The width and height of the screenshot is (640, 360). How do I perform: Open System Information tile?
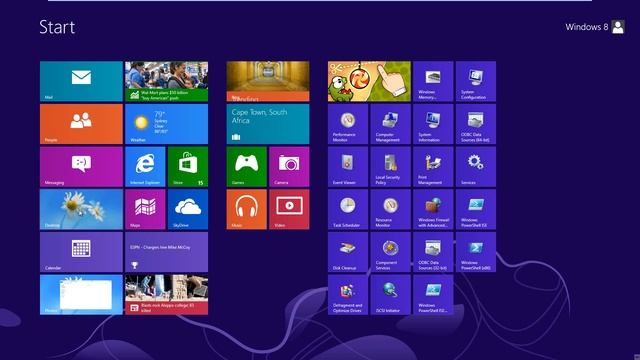pyautogui.click(x=433, y=124)
